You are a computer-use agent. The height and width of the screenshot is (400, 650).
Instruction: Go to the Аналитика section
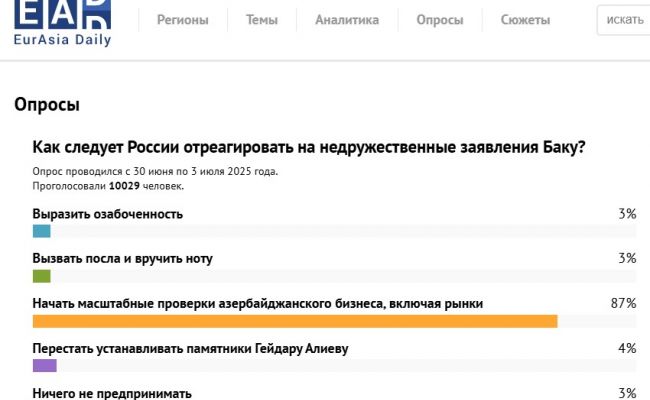pyautogui.click(x=347, y=20)
